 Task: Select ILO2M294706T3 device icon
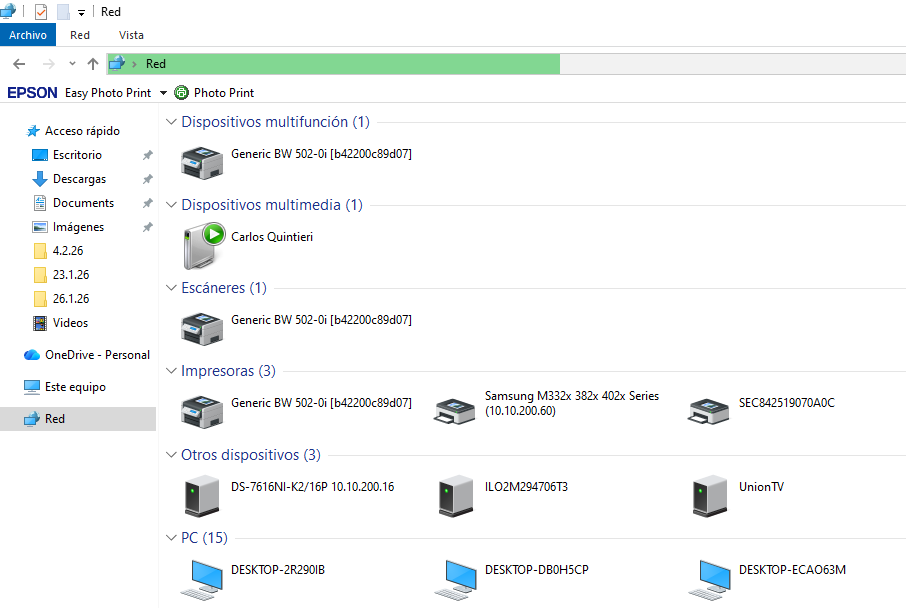pos(456,496)
